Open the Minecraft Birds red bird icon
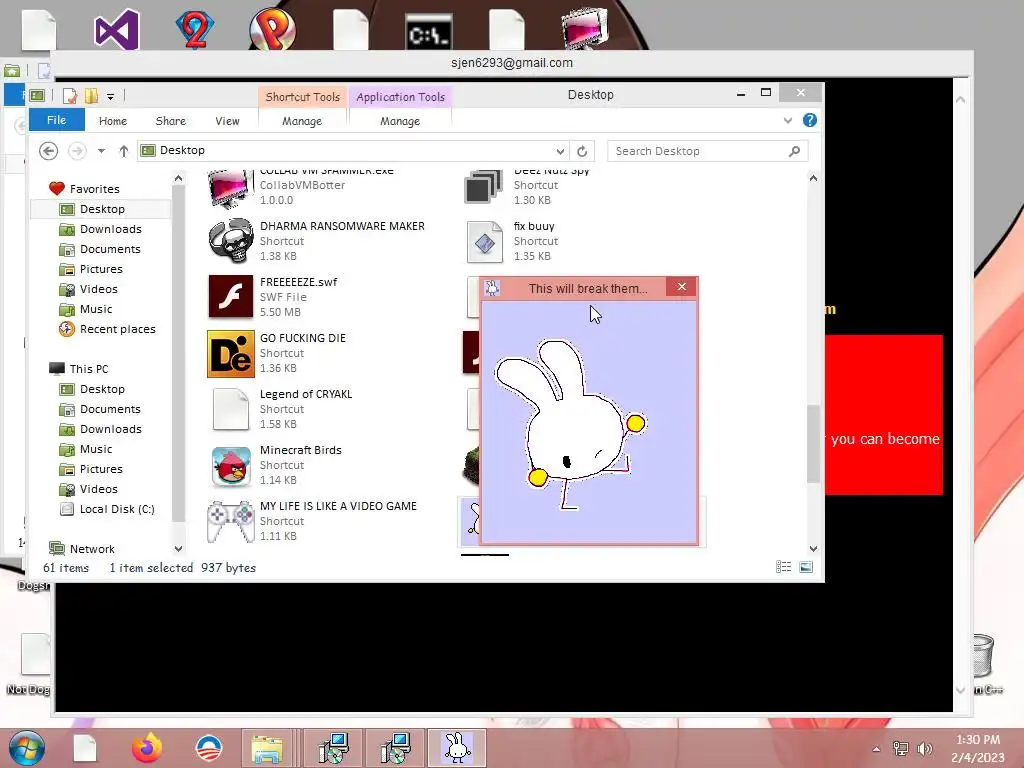The image size is (1024, 768). click(231, 466)
